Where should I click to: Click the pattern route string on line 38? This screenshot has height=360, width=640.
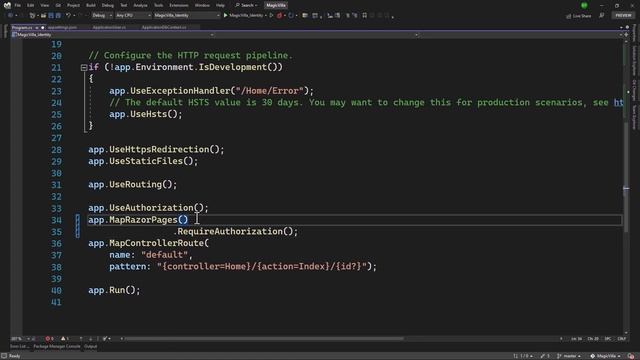262,267
